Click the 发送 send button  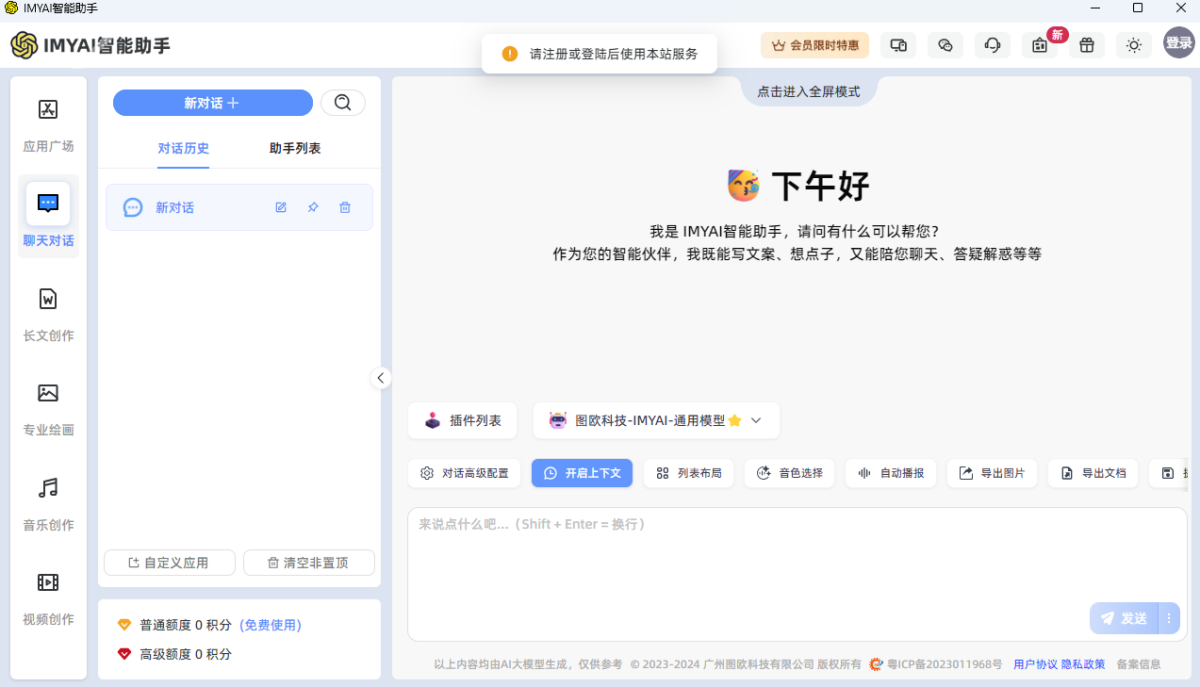1123,618
